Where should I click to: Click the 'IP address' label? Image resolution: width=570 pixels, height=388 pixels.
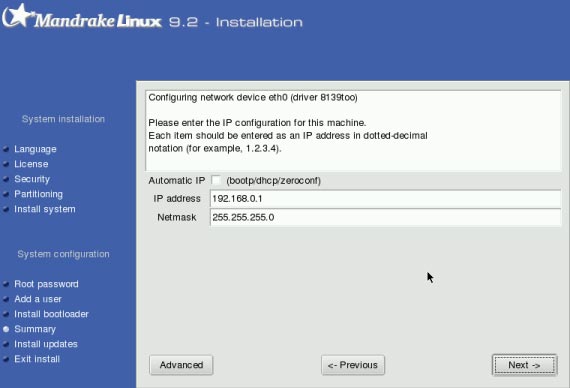tap(177, 199)
